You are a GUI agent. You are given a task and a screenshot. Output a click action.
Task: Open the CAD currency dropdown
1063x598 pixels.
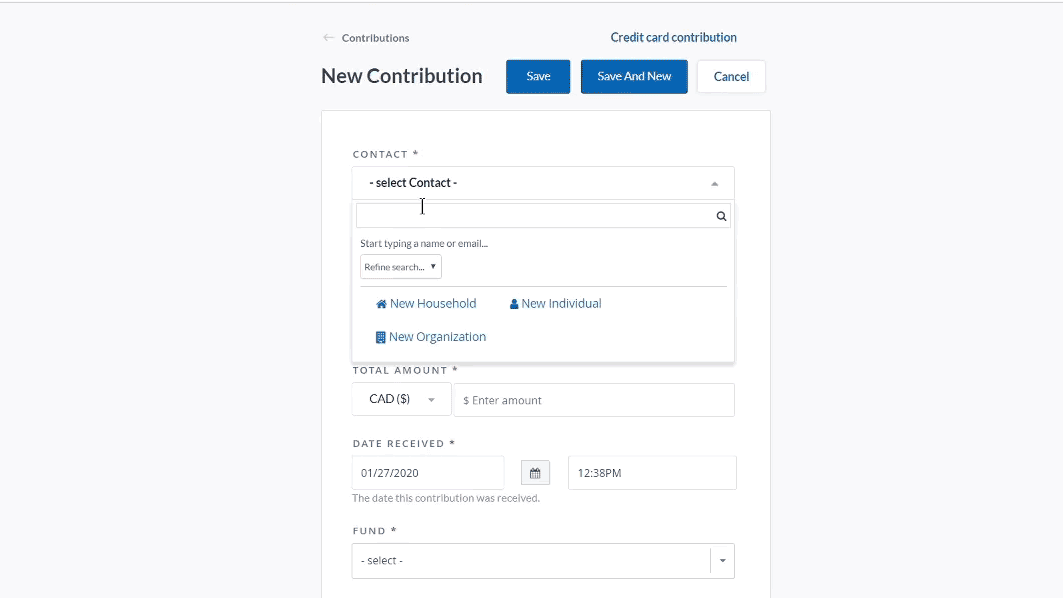tap(401, 398)
